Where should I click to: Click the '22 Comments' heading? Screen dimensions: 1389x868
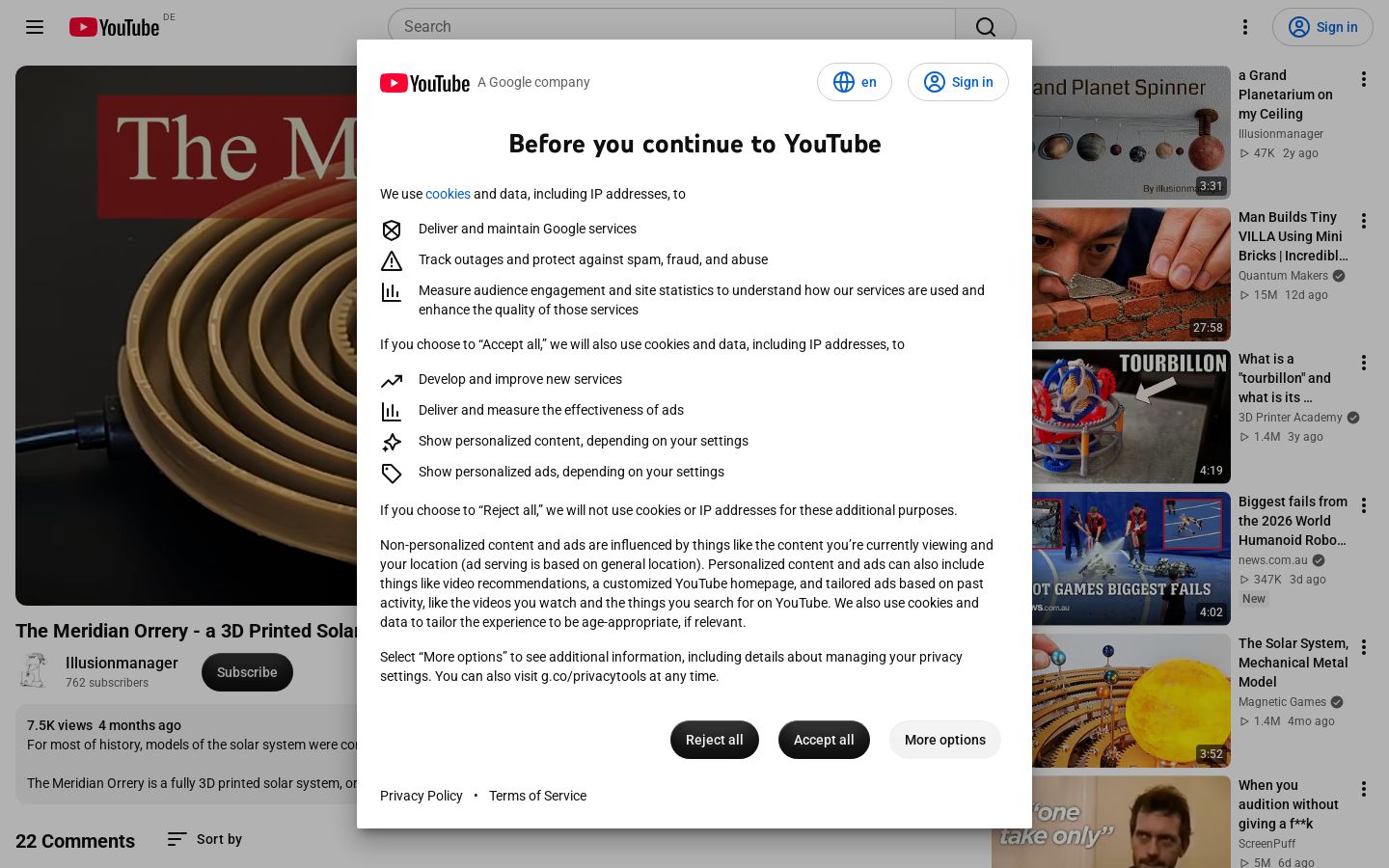click(x=75, y=841)
